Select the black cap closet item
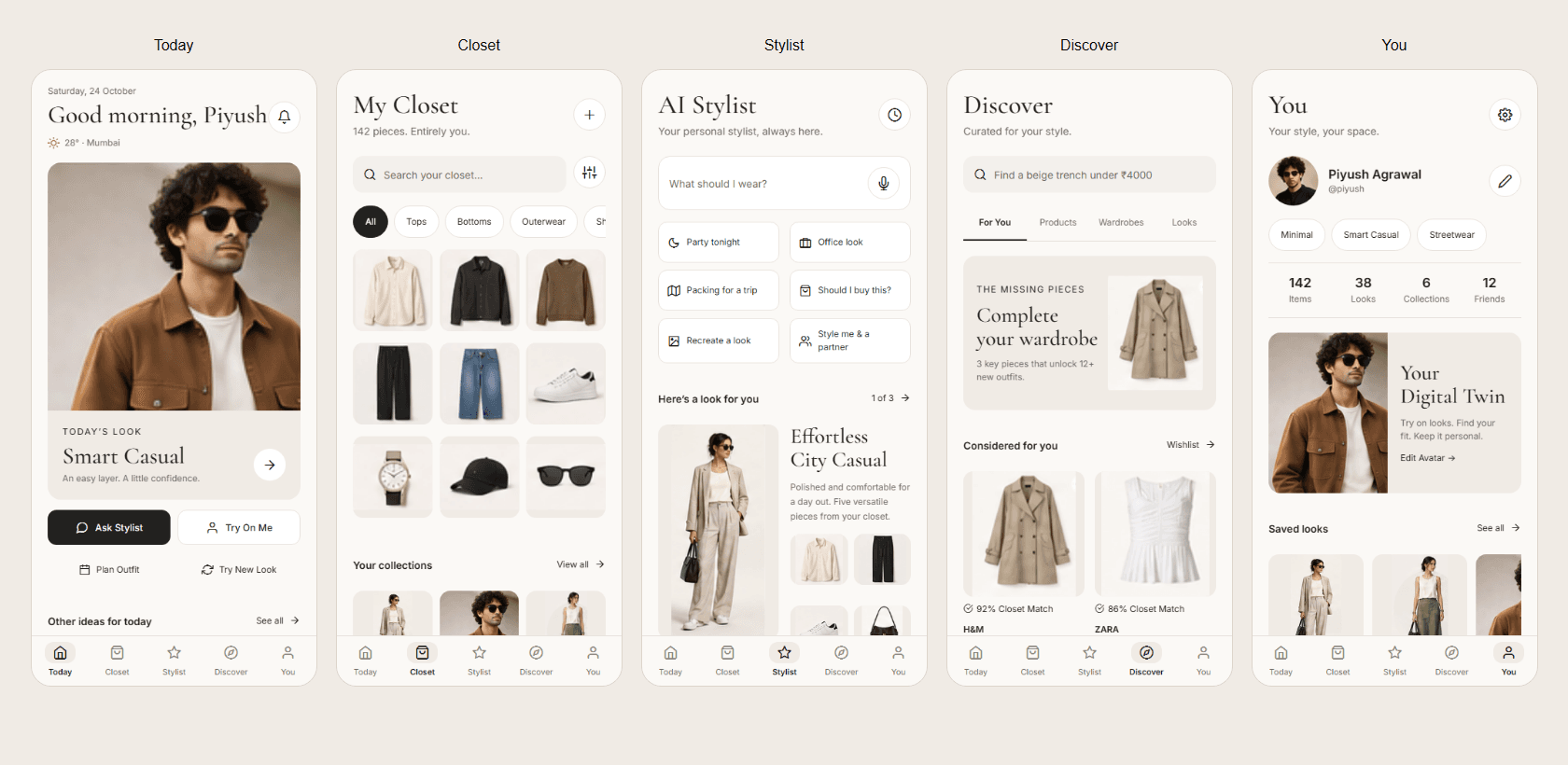Viewport: 1568px width, 765px height. point(480,477)
